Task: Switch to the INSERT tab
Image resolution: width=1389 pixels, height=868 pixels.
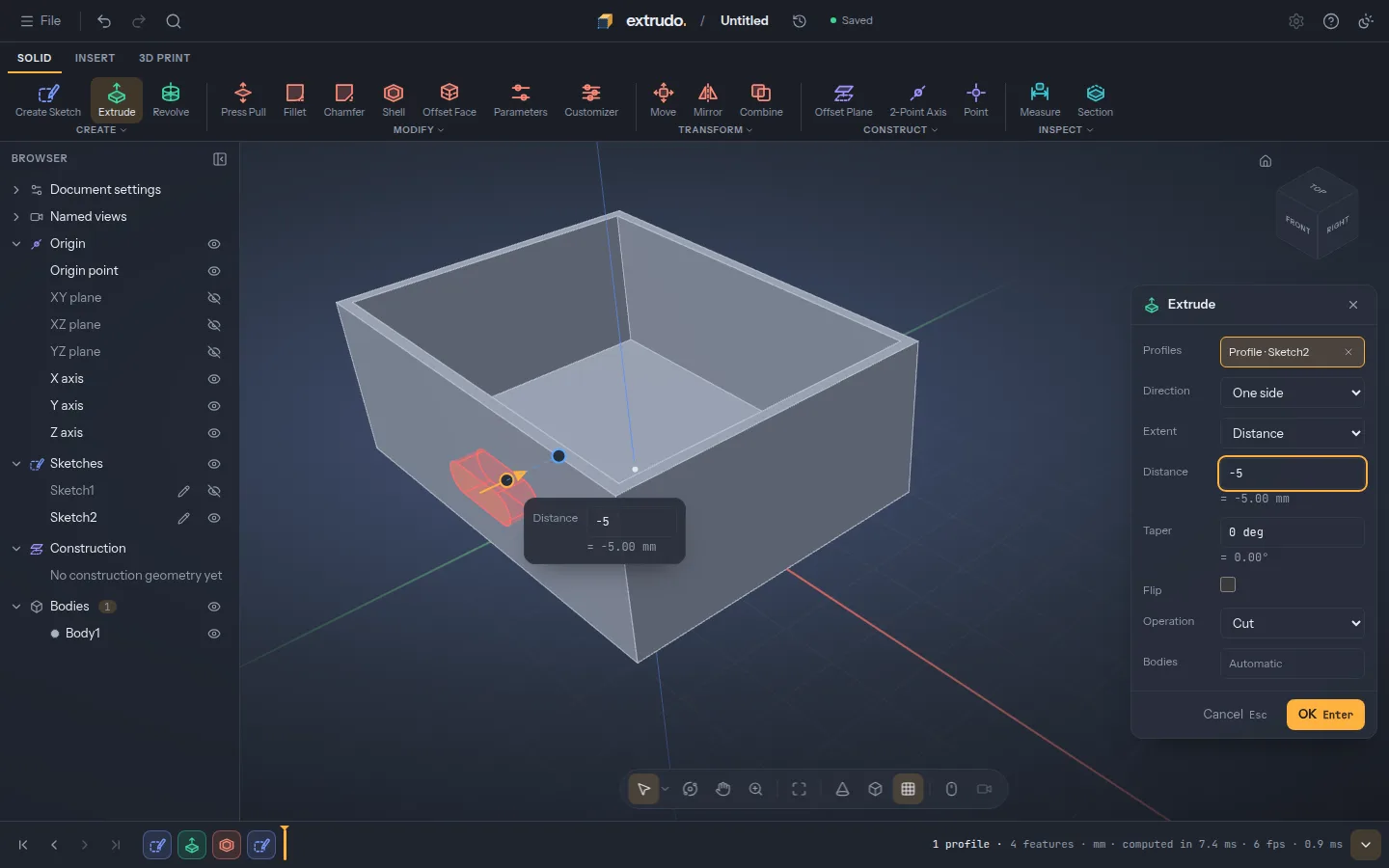Action: tap(95, 58)
